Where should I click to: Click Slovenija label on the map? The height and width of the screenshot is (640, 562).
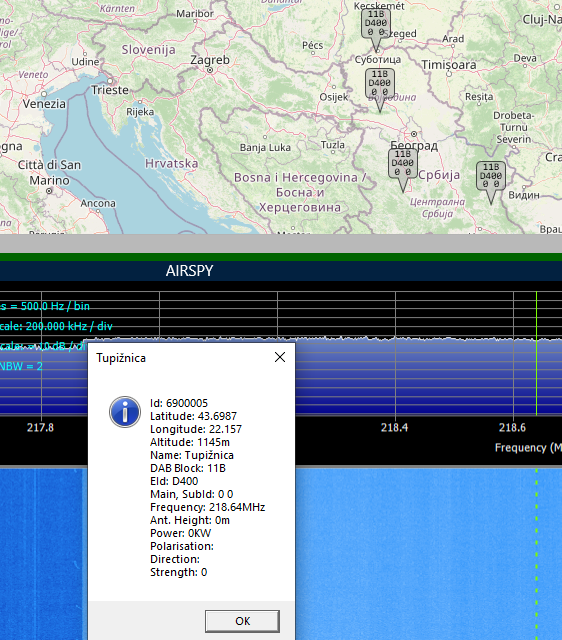pyautogui.click(x=149, y=50)
